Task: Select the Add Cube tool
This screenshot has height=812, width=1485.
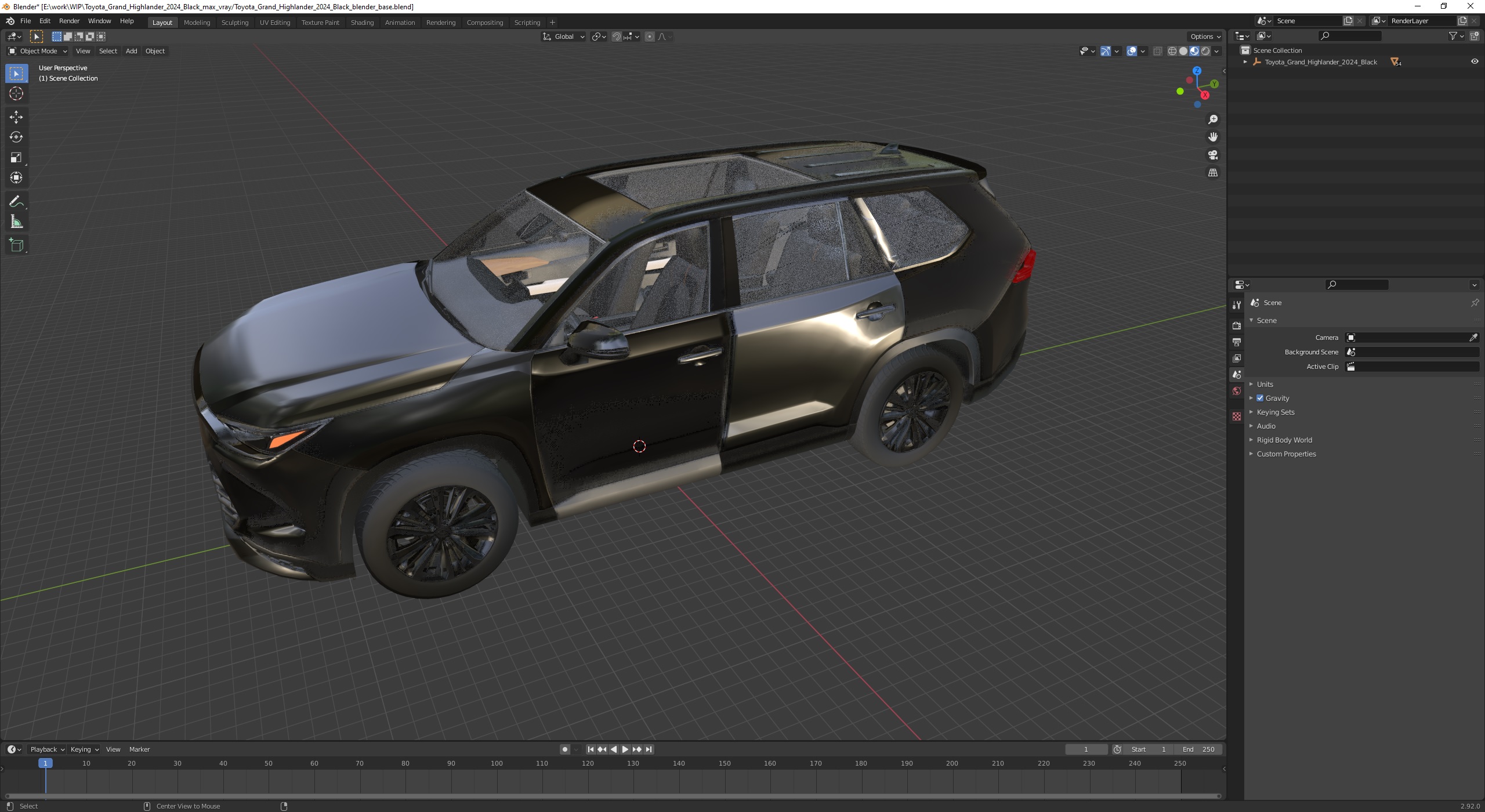Action: (x=16, y=245)
